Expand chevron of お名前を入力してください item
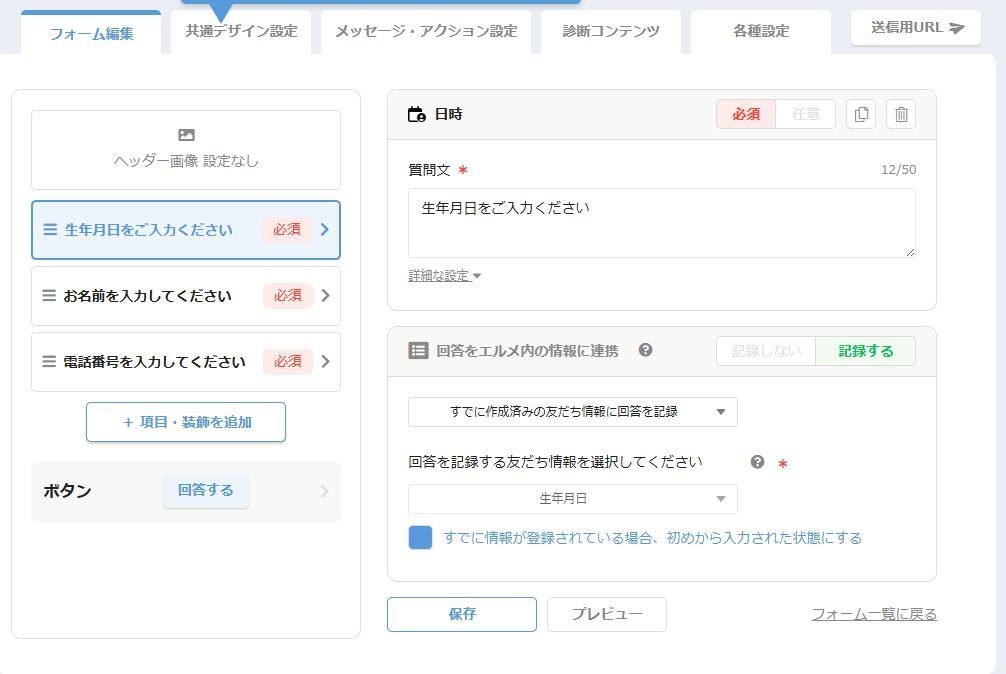 [x=325, y=296]
